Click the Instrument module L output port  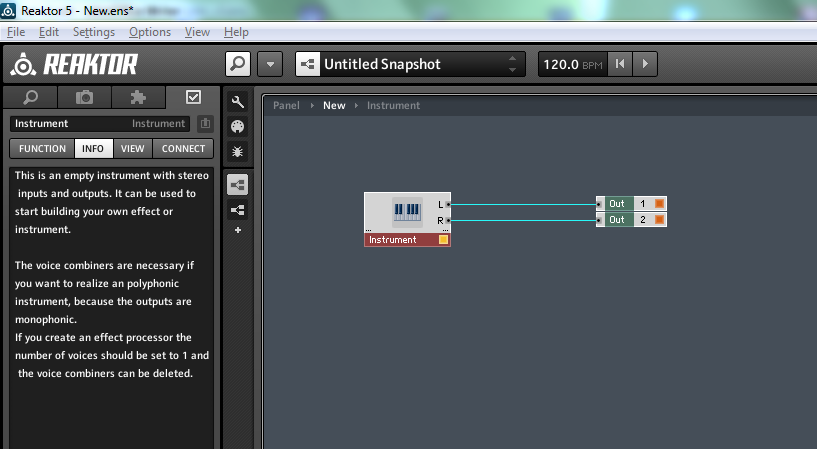448,205
